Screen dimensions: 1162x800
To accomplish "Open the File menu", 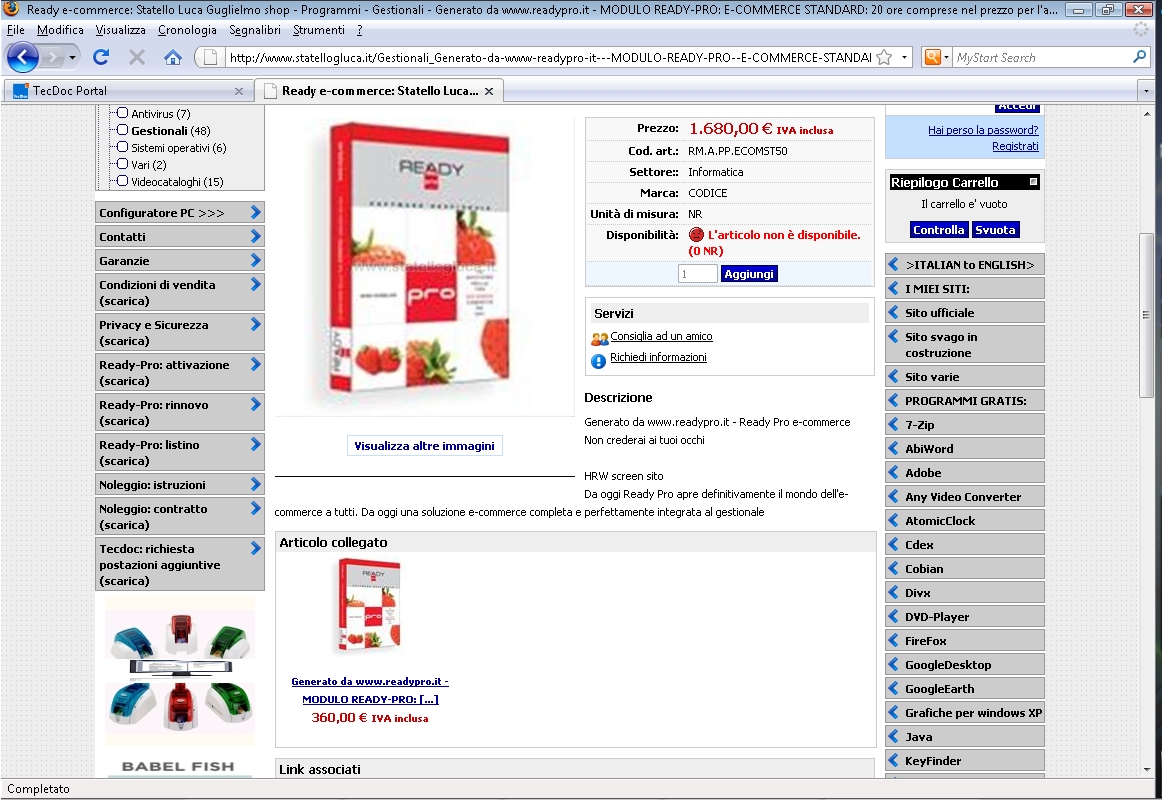I will point(16,30).
